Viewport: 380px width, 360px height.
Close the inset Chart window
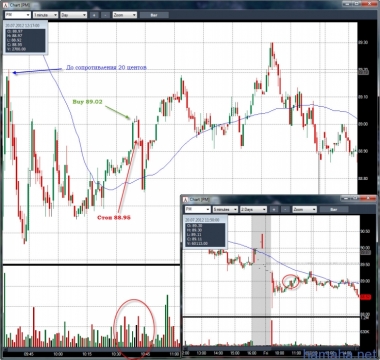(x=369, y=198)
